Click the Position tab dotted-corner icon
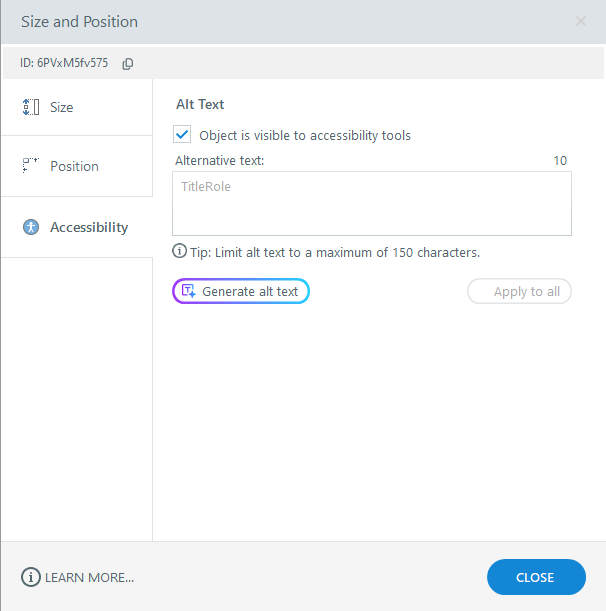Image resolution: width=606 pixels, height=611 pixels. (30, 166)
